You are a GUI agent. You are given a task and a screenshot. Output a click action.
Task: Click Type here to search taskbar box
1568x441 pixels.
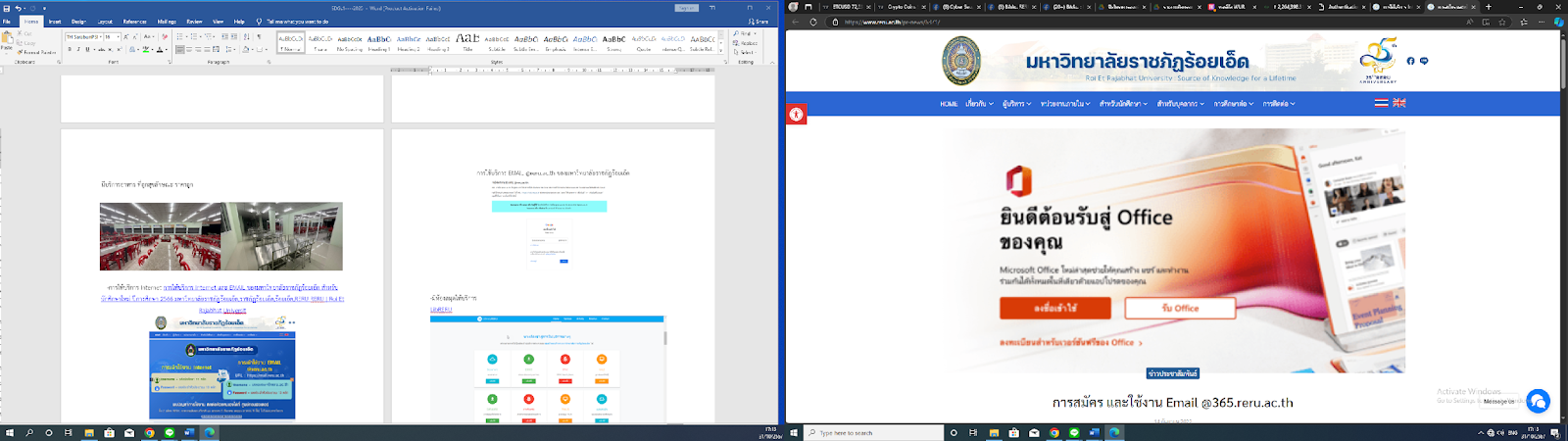874,432
